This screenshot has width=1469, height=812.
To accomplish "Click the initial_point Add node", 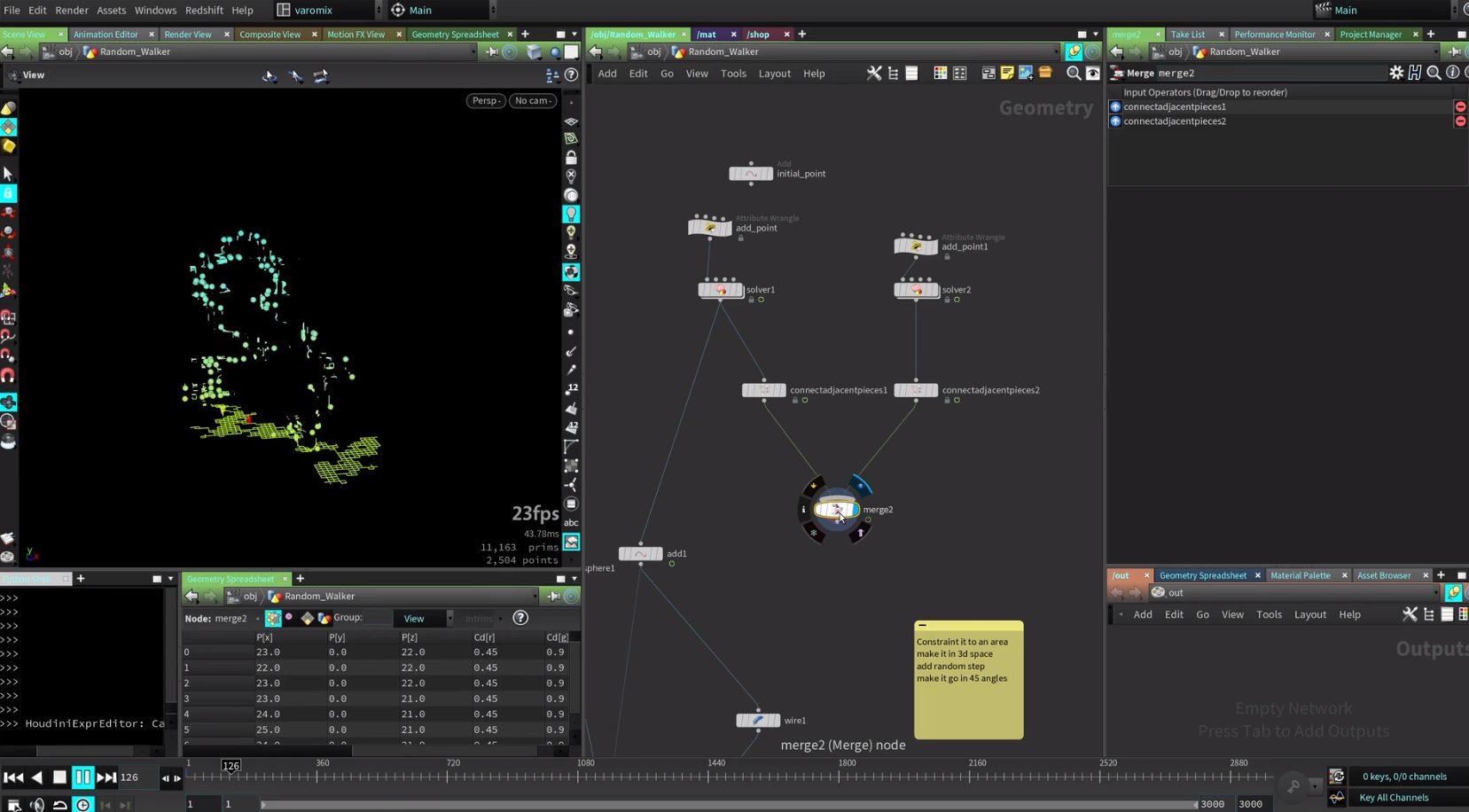I will pyautogui.click(x=750, y=174).
